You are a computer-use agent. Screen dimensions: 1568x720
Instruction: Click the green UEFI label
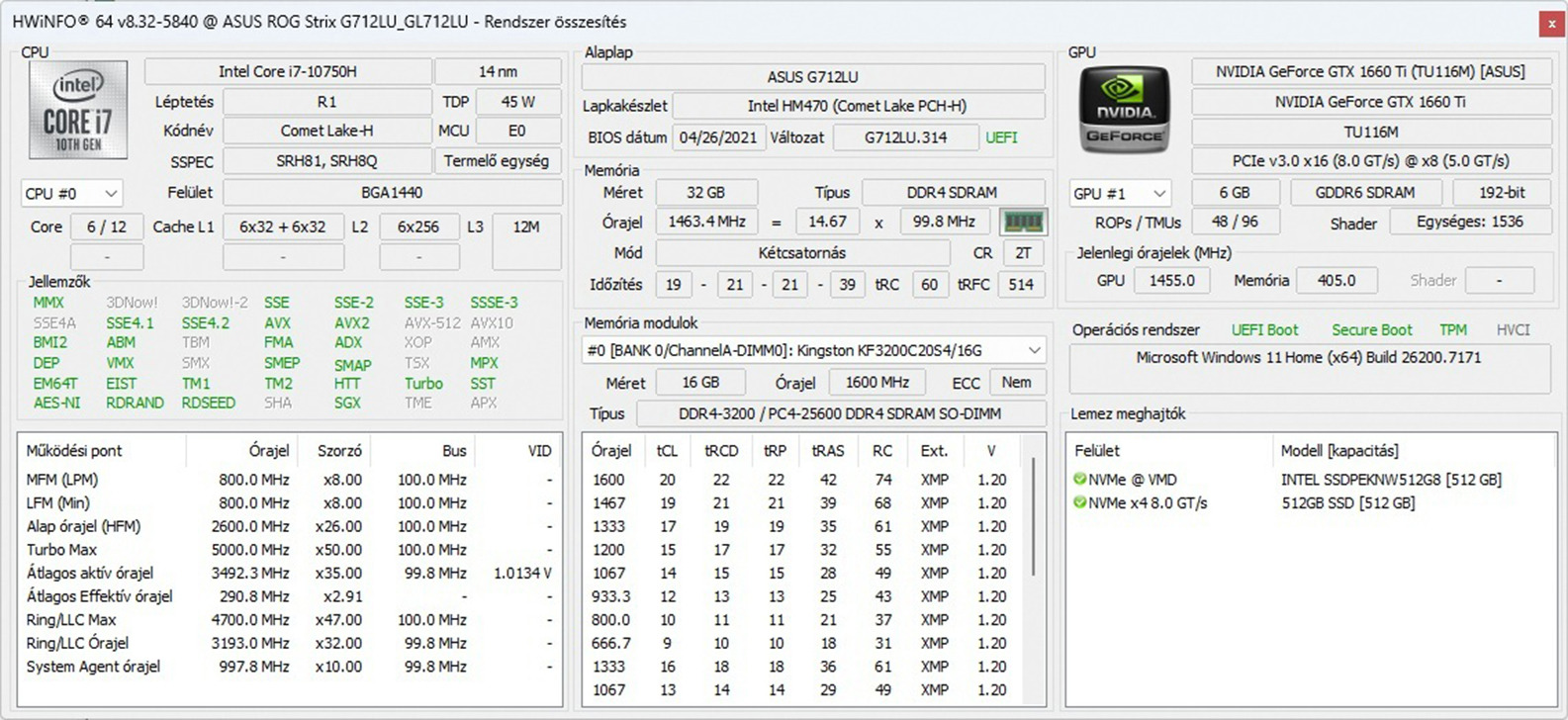1001,137
